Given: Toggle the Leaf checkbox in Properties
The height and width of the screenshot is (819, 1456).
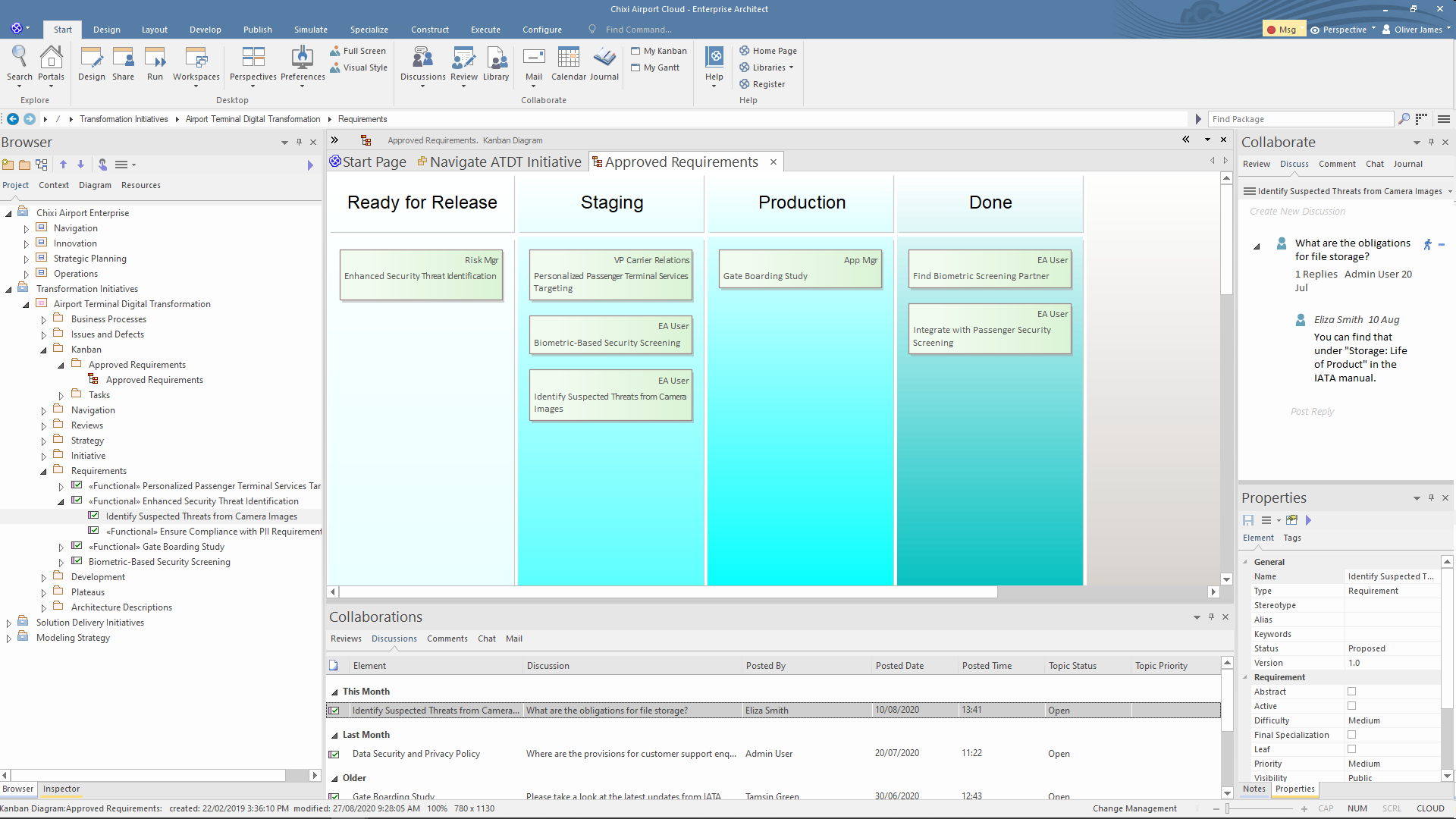Looking at the screenshot, I should [x=1351, y=749].
